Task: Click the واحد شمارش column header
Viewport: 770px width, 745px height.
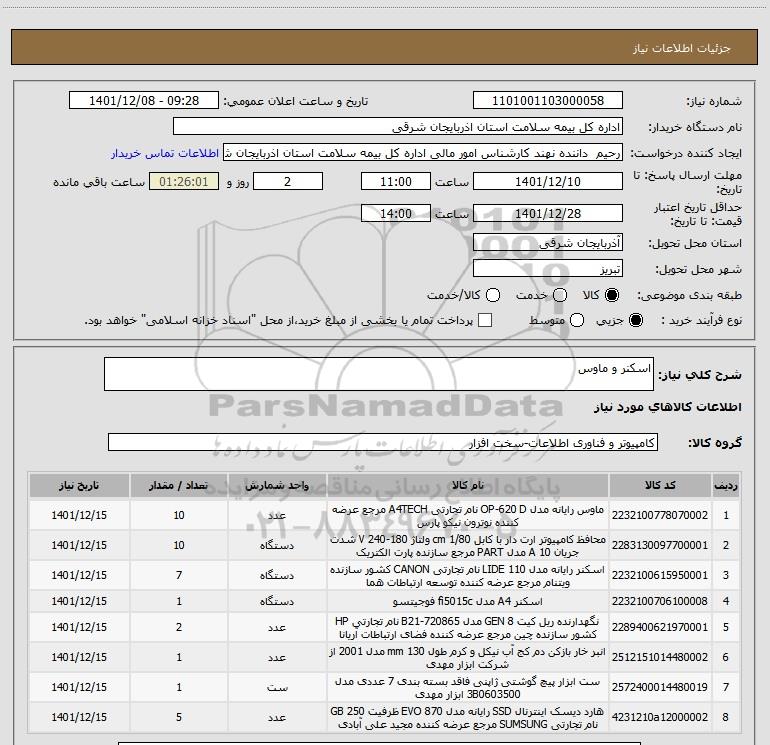Action: point(277,485)
